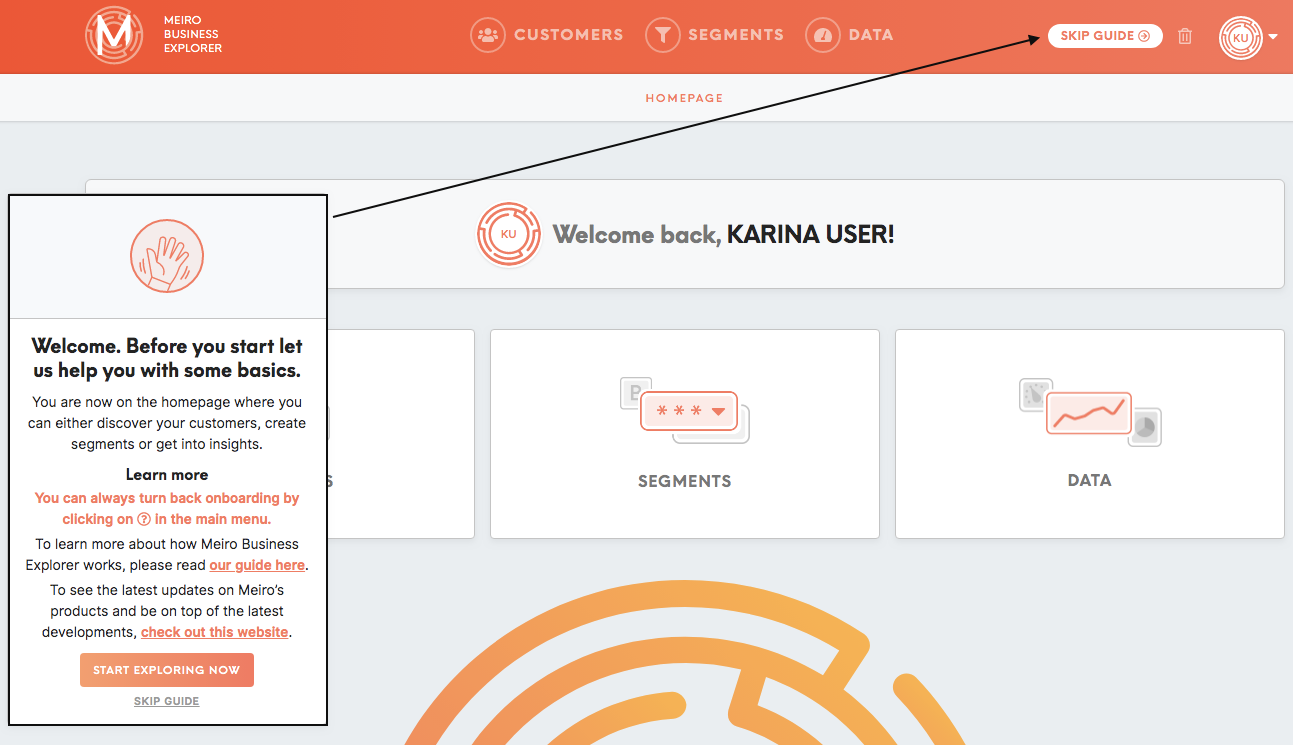Open the 'check out this website' link

pos(215,632)
